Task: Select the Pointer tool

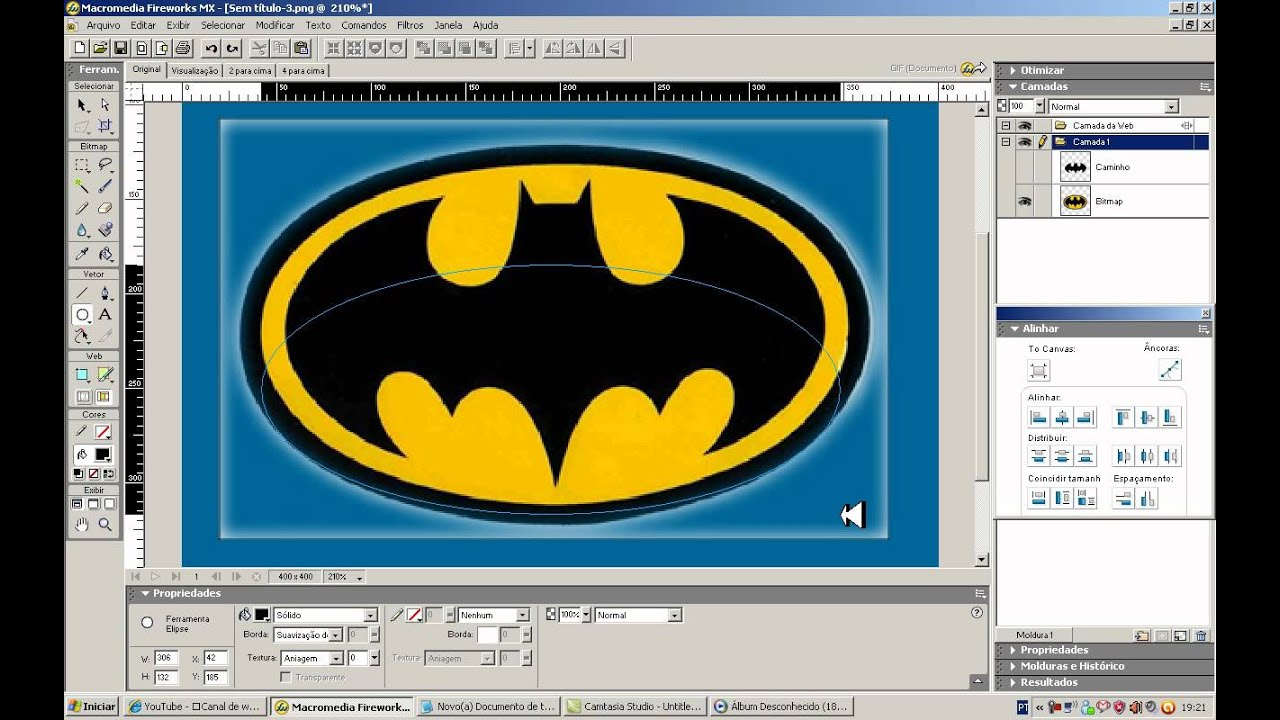Action: (82, 105)
